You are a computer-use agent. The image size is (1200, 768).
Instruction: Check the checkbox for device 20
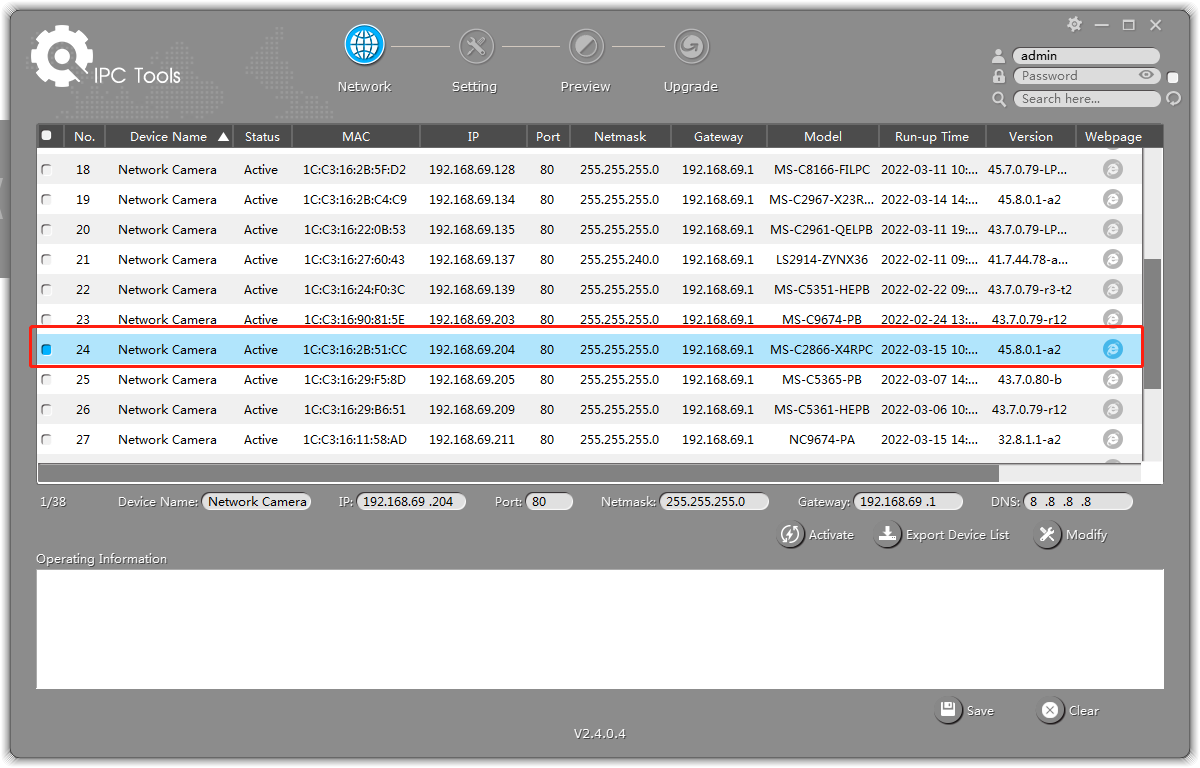tap(46, 229)
